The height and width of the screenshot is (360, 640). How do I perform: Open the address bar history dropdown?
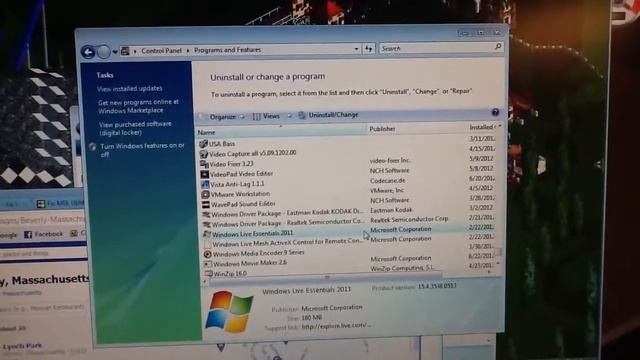pos(356,49)
